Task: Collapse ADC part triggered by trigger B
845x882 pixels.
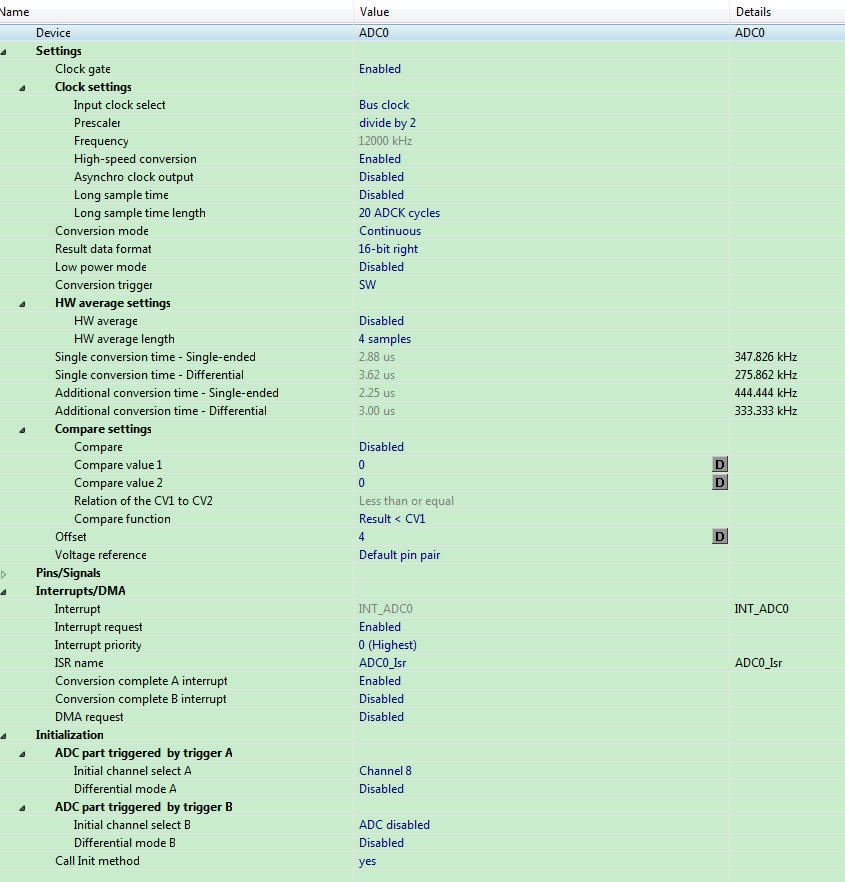Action: coord(23,808)
